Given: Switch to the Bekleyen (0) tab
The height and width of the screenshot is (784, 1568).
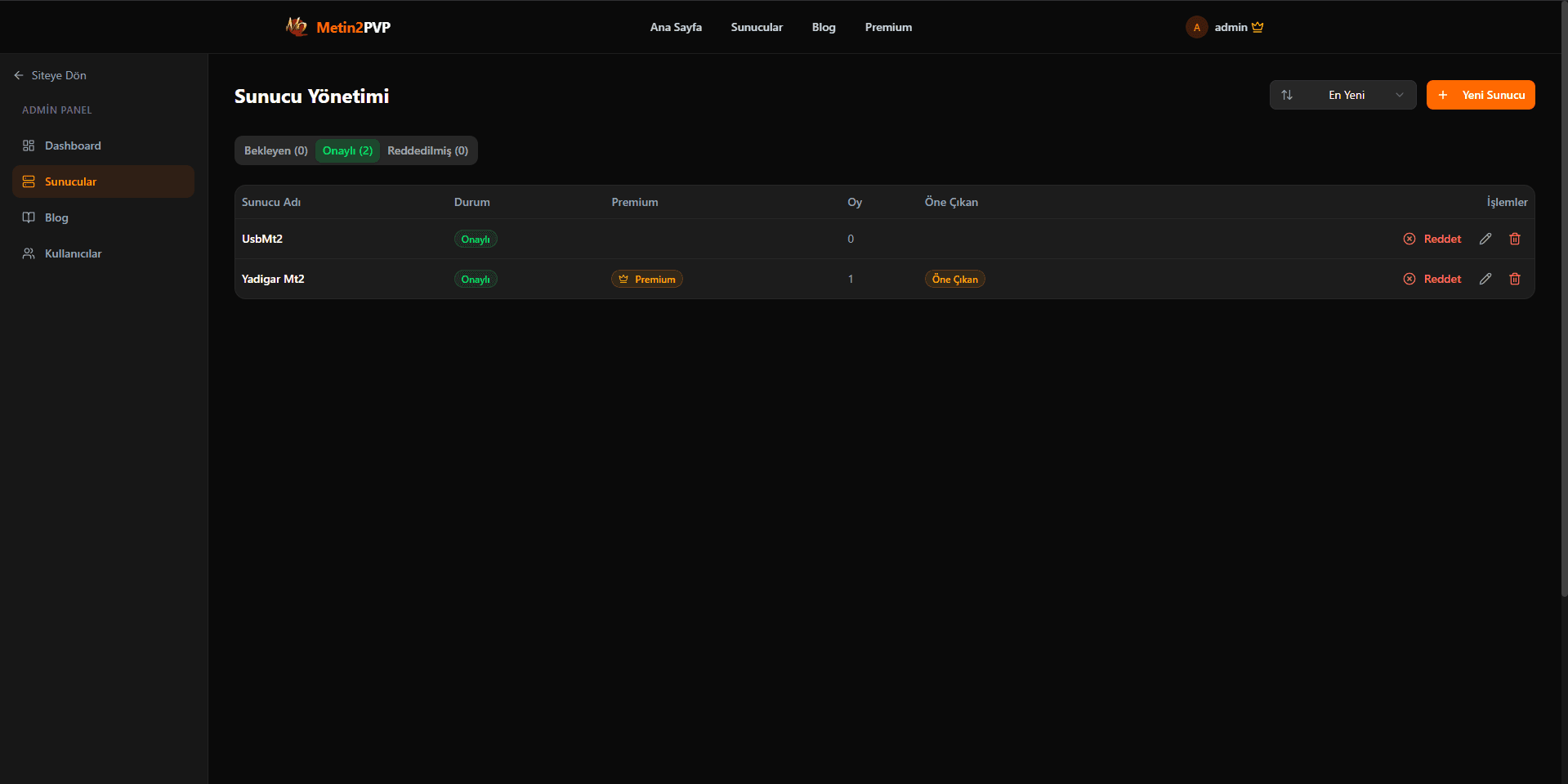Looking at the screenshot, I should click(x=275, y=150).
